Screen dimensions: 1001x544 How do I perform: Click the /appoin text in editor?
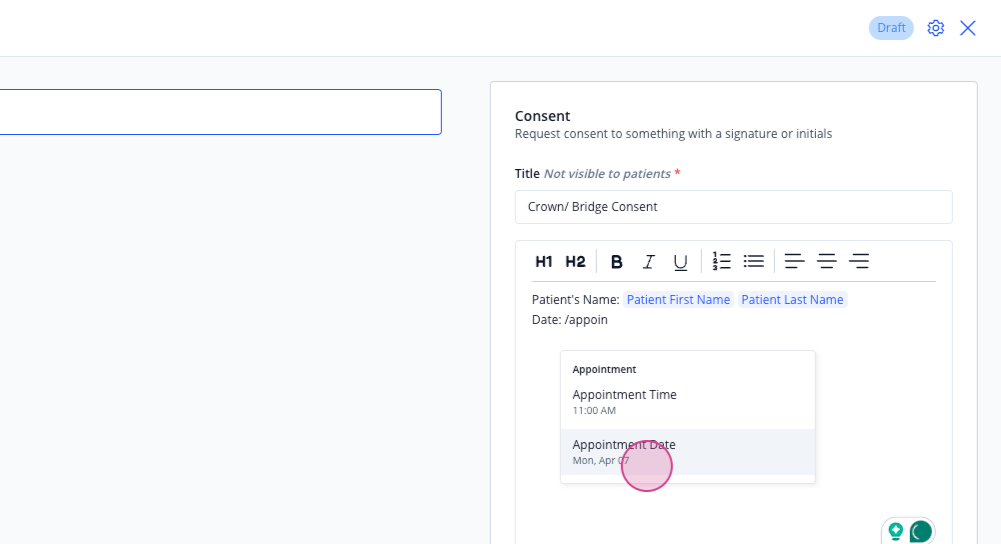click(x=586, y=320)
